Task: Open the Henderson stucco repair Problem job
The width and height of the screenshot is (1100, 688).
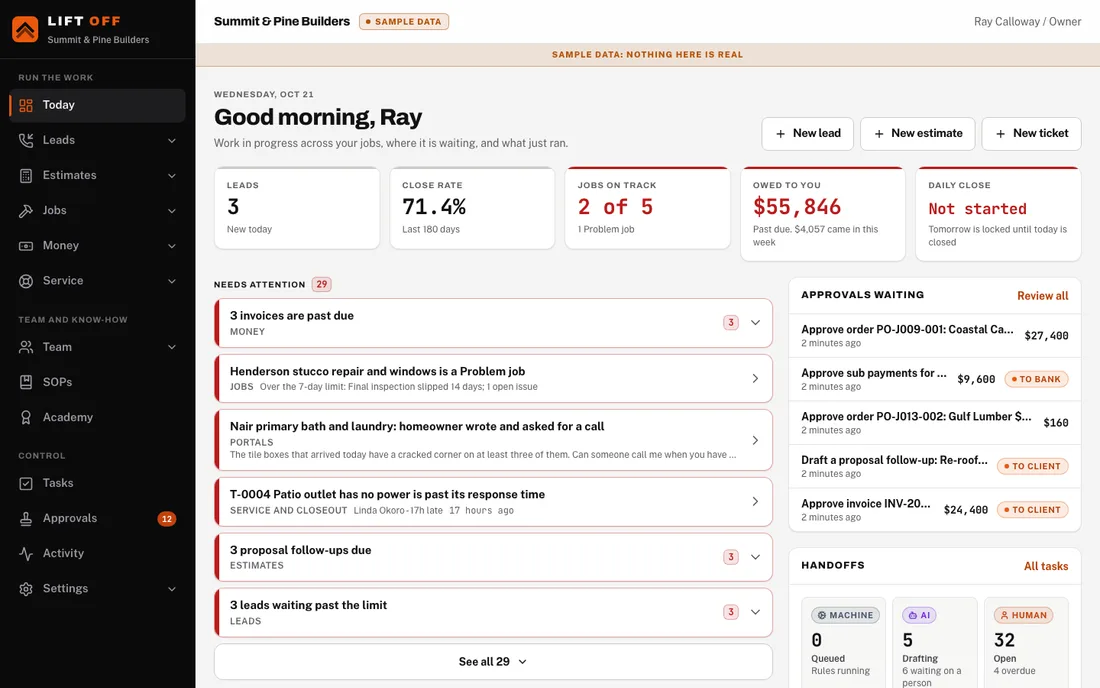Action: (493, 378)
